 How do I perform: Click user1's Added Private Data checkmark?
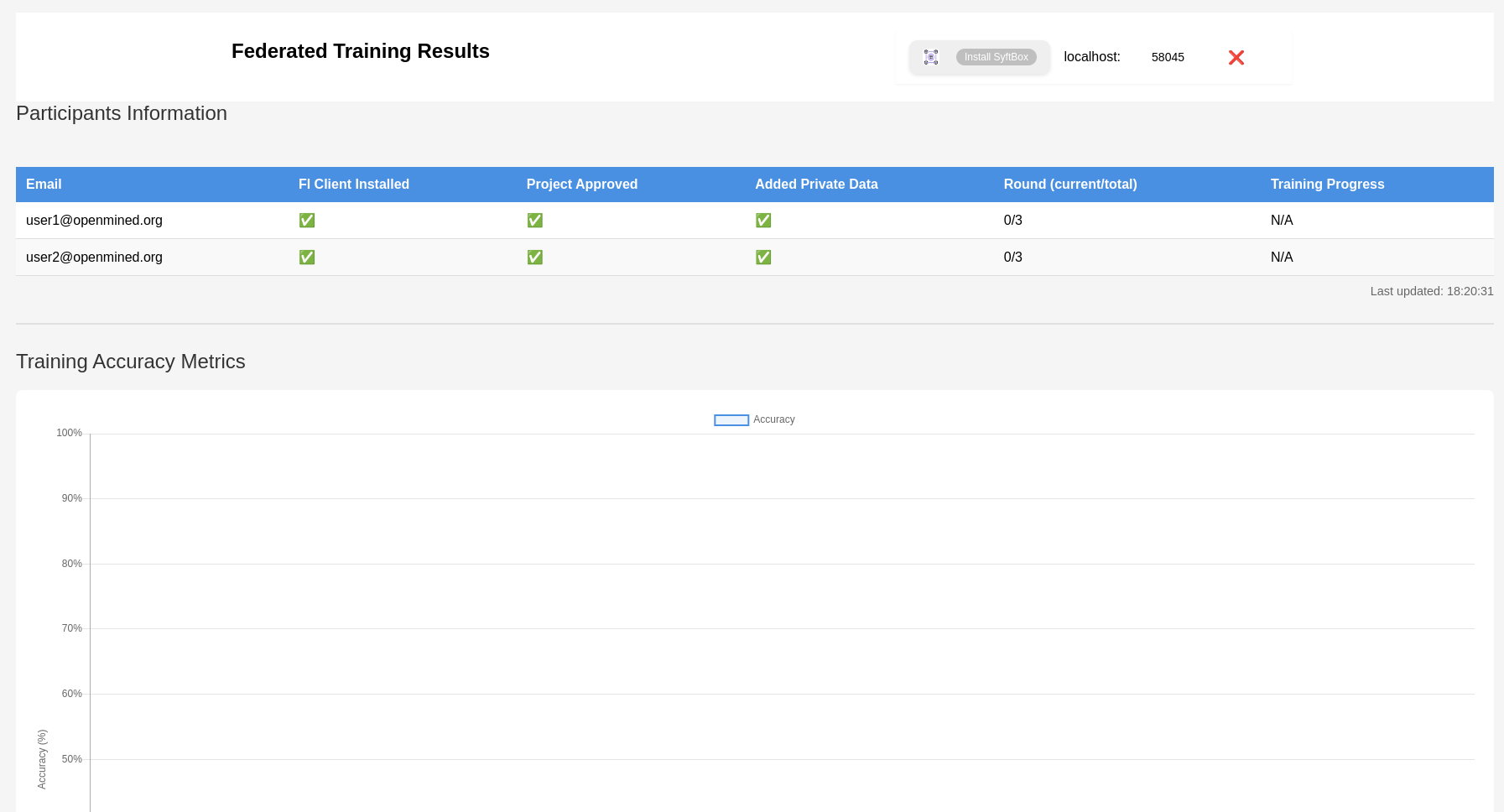tap(763, 221)
